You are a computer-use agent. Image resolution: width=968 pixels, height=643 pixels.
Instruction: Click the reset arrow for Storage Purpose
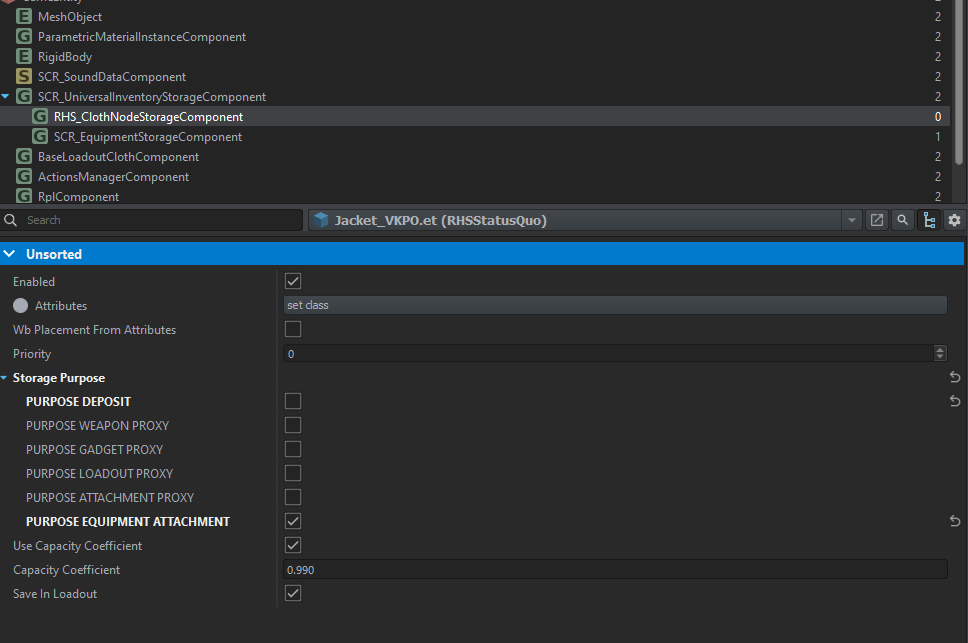point(954,378)
